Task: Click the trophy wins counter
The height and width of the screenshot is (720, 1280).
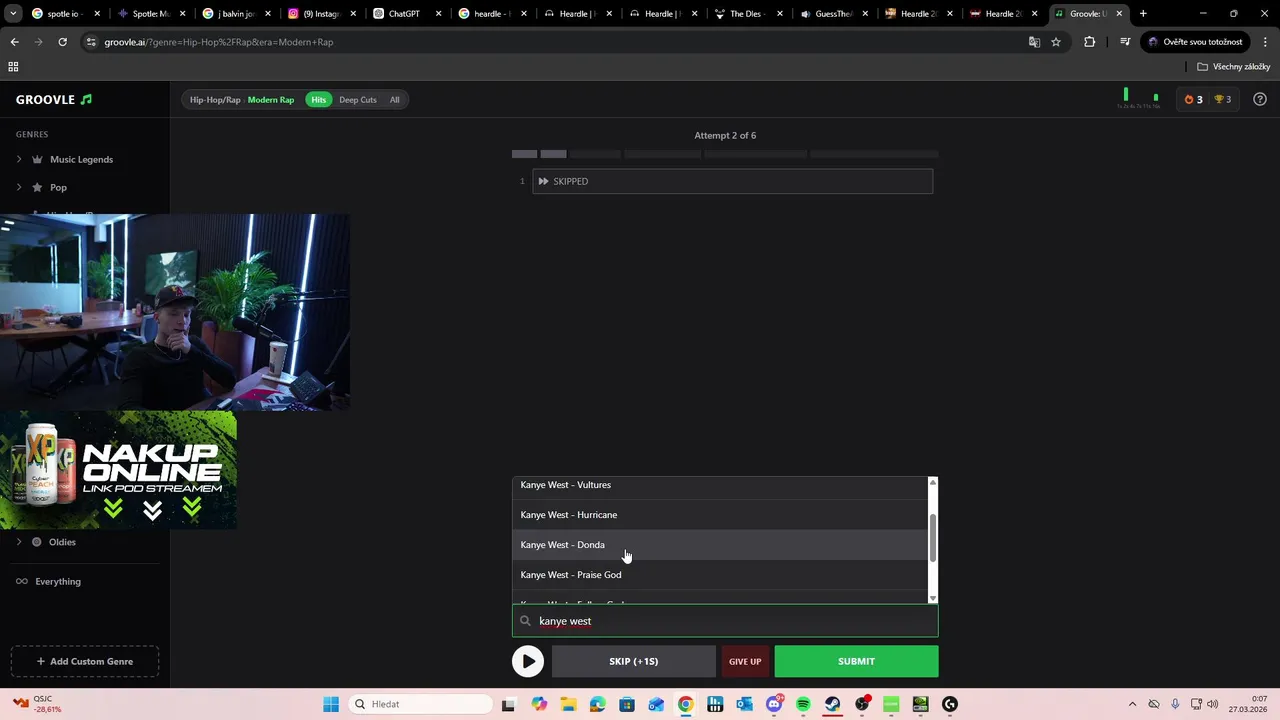Action: 1222,99
